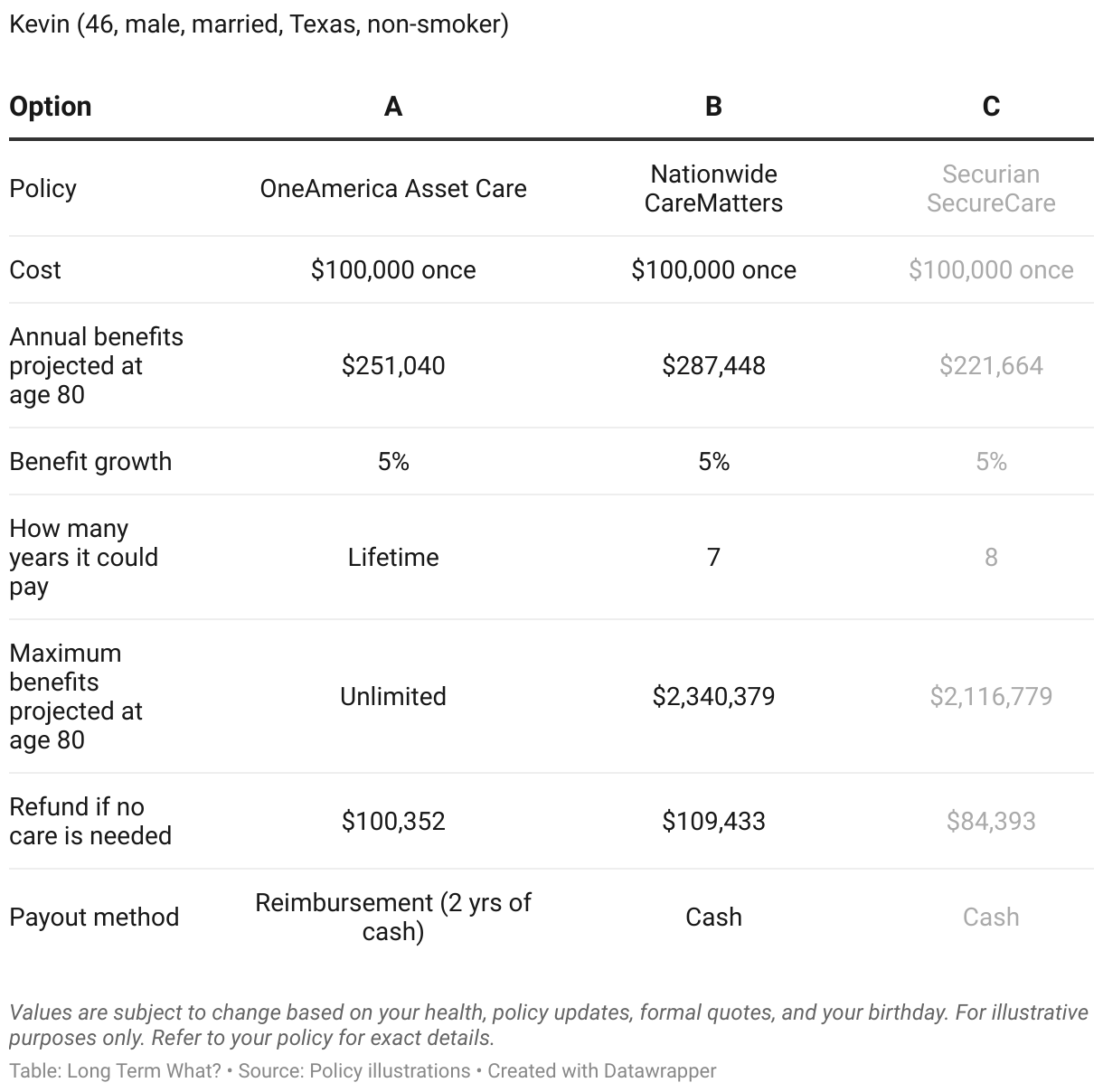The width and height of the screenshot is (1103, 1092).
Task: Click the $2,340,379 maximum benefits value
Action: (x=713, y=696)
